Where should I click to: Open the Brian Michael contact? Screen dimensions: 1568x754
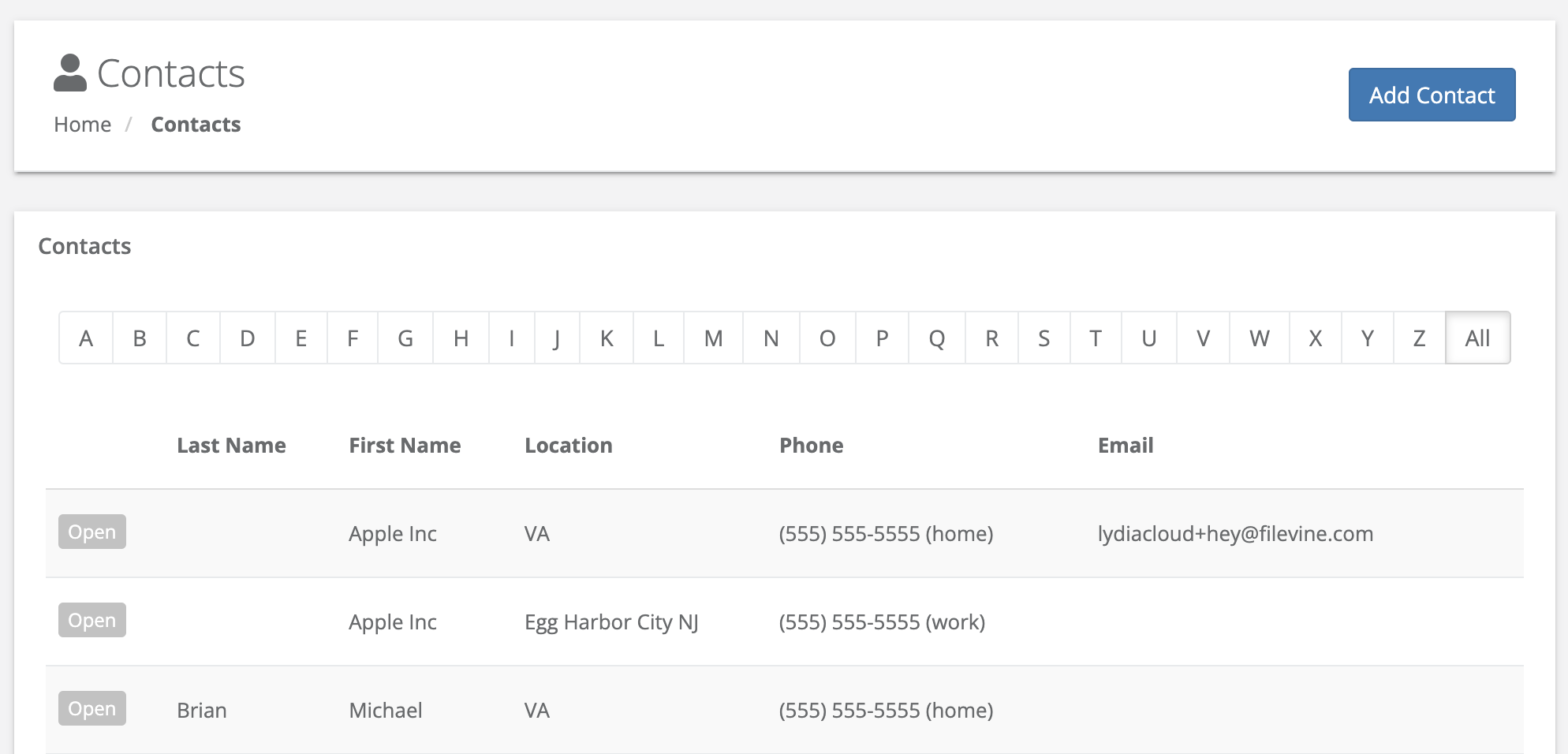[x=92, y=708]
